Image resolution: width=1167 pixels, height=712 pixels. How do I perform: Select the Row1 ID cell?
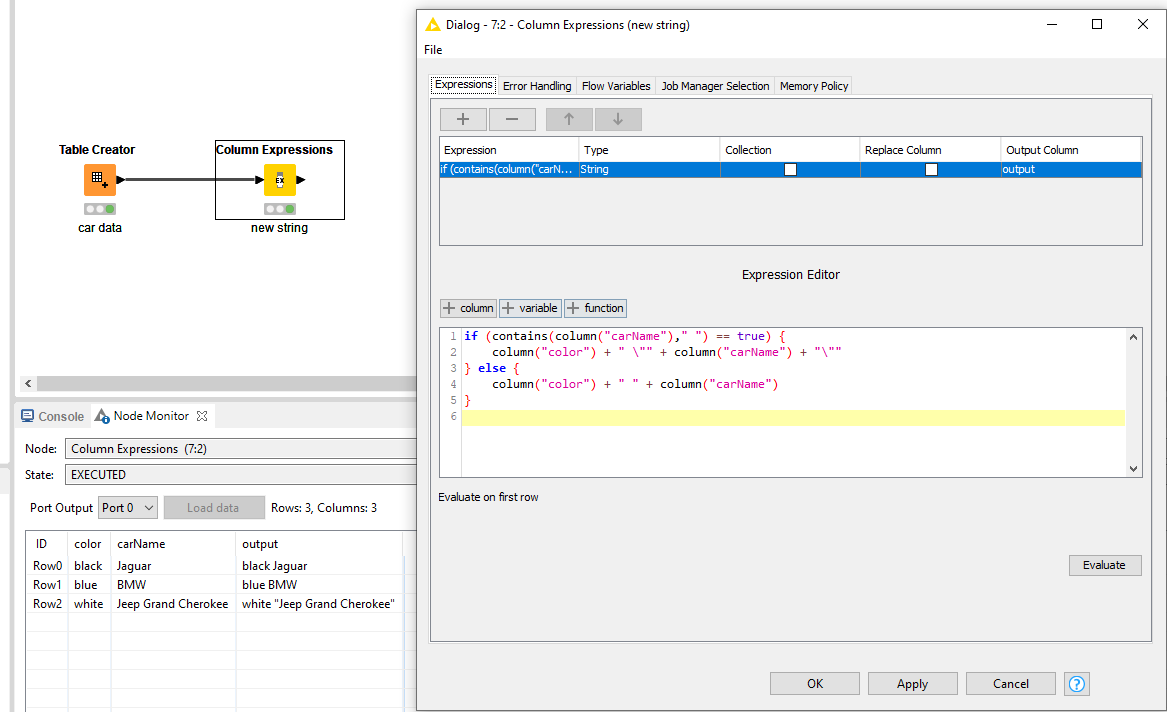coord(48,585)
